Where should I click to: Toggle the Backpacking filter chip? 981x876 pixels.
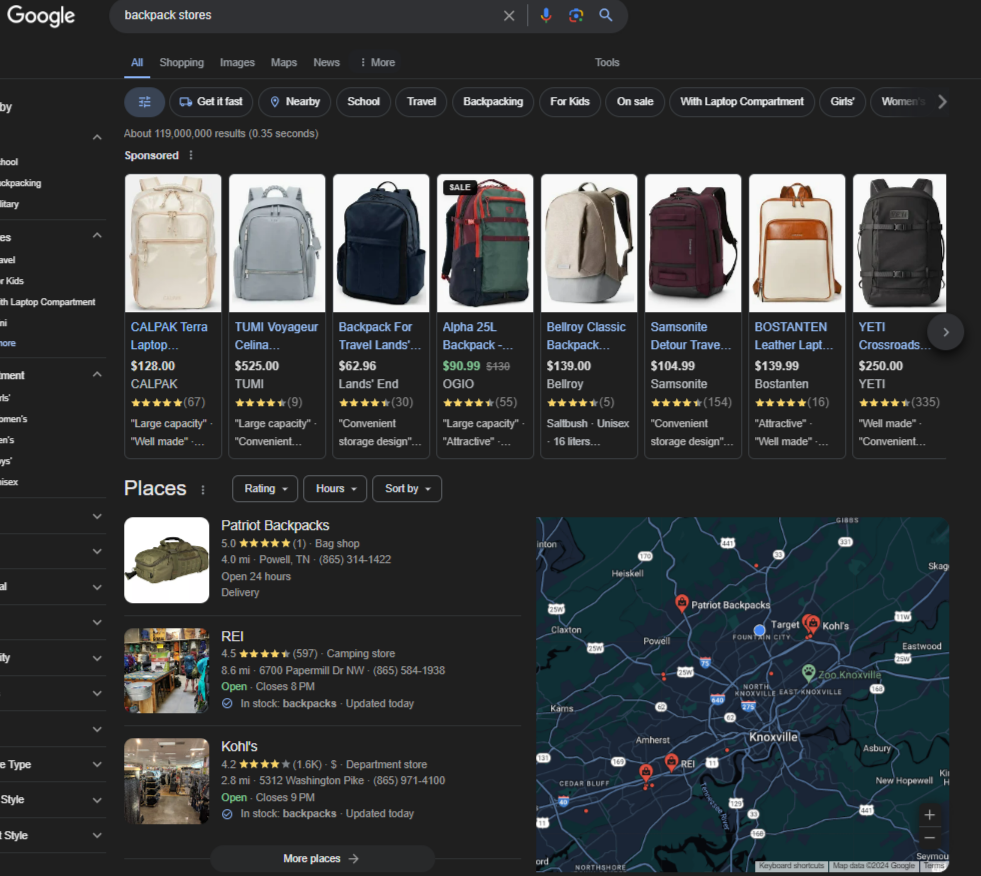pyautogui.click(x=493, y=102)
